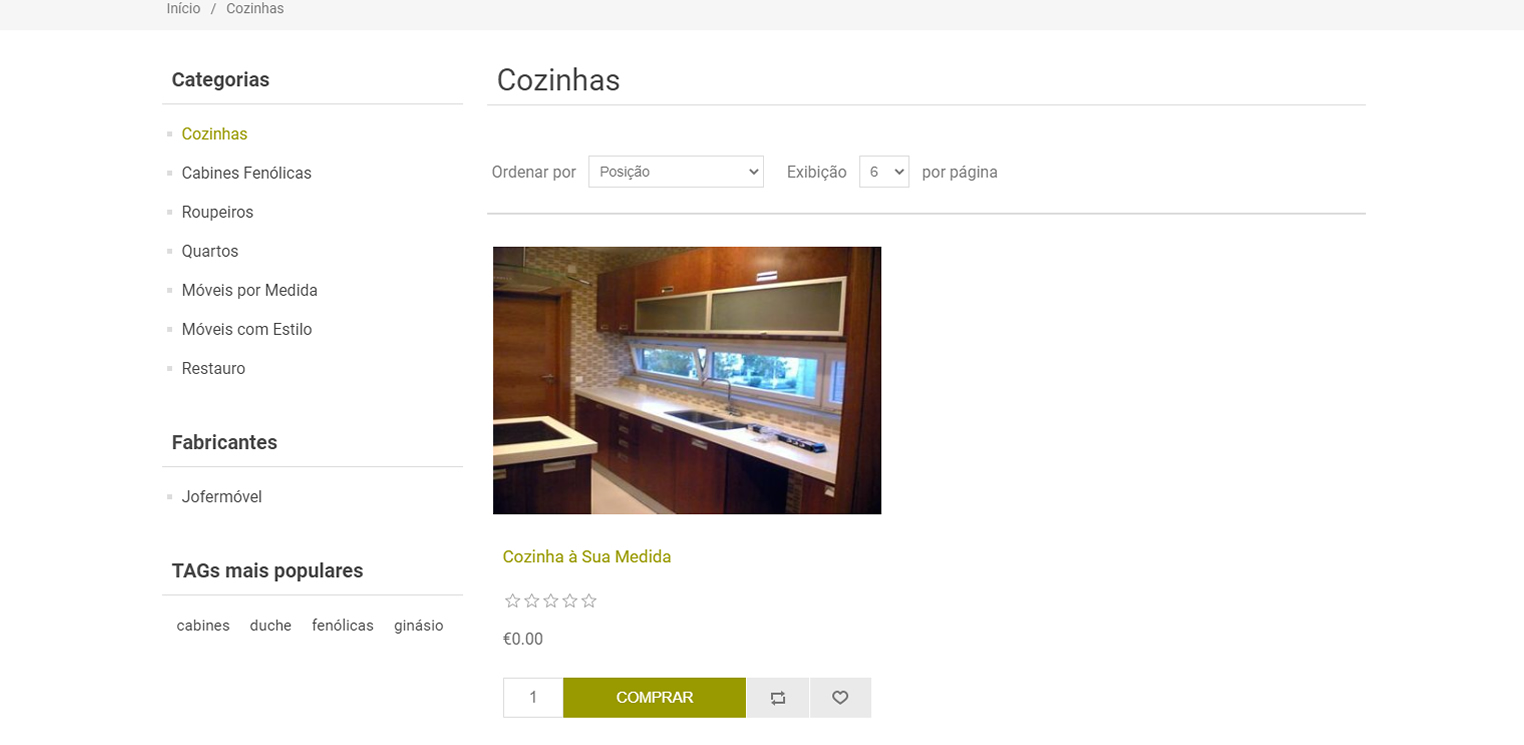The width and height of the screenshot is (1524, 745).
Task: Select Cabines Fenólicas category
Action: 246,173
